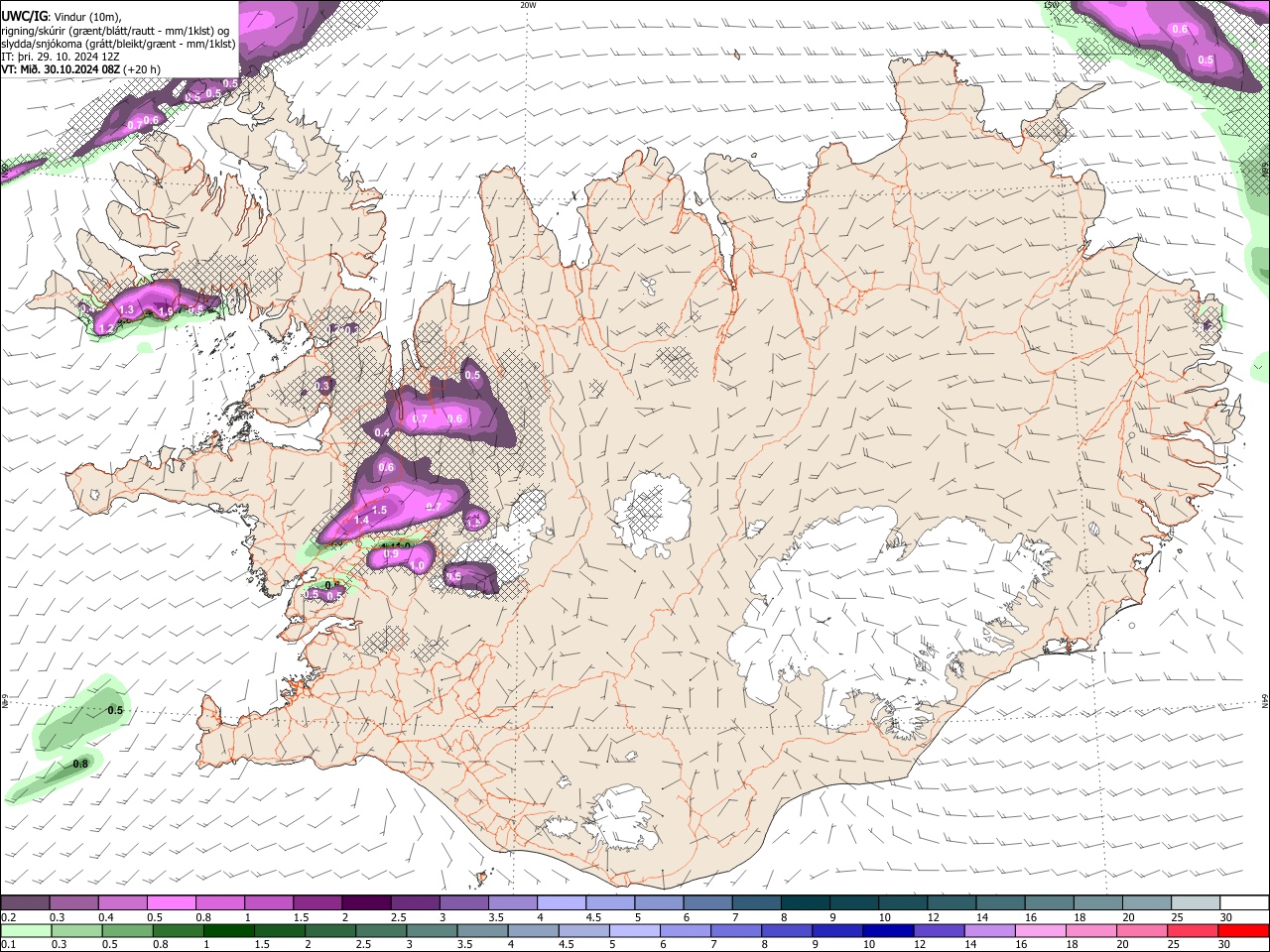1270x952 pixels.
Task: Pick the pale grey 25 swatch in top legend row
Action: (x=1196, y=903)
